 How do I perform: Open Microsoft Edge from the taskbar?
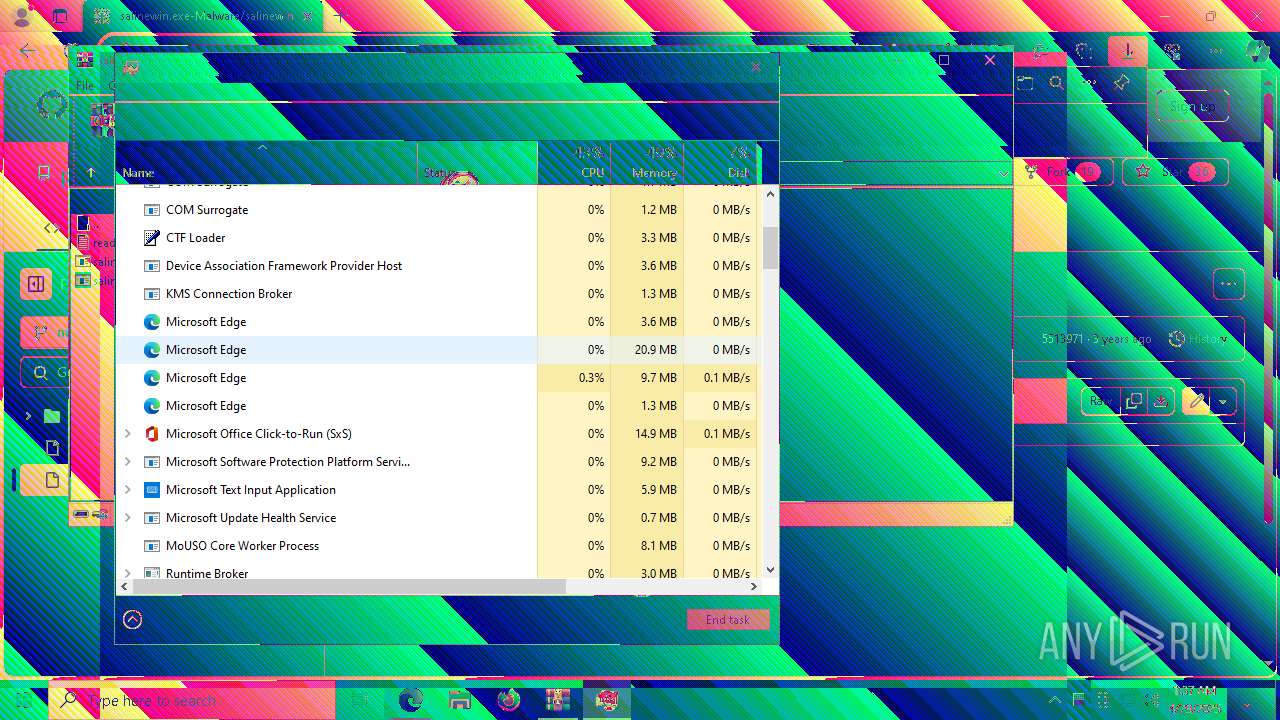[411, 700]
